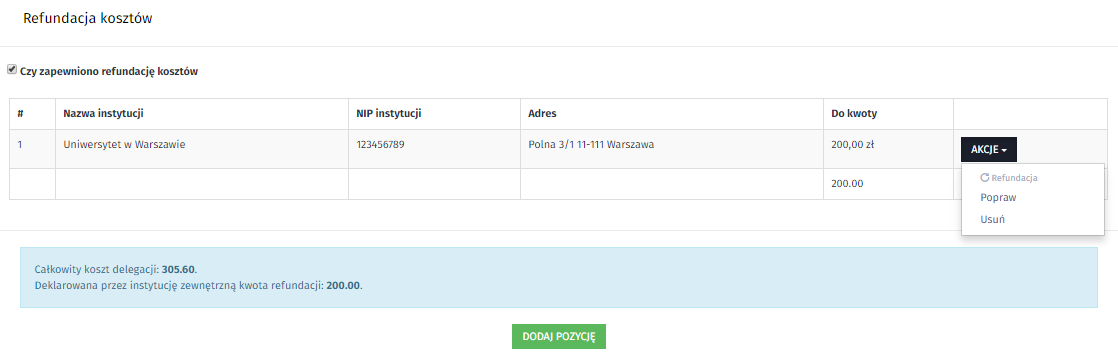The height and width of the screenshot is (362, 1118).
Task: Choose Usuń in the actions menu
Action: (x=993, y=219)
